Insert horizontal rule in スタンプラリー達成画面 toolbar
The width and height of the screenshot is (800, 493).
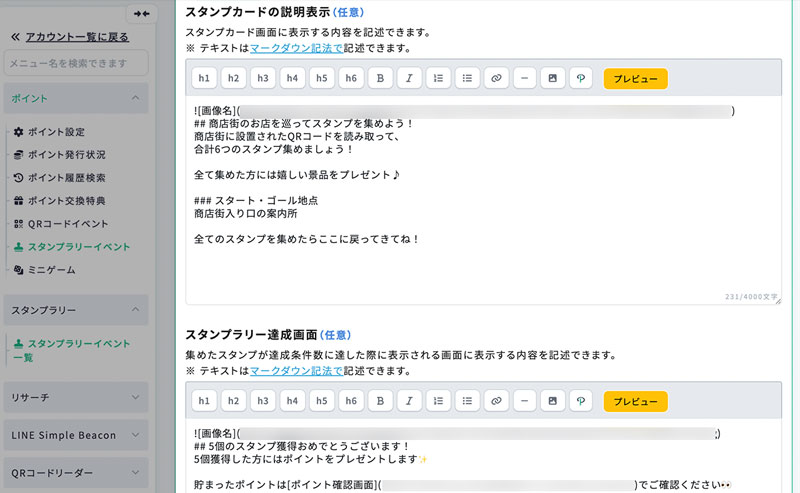pos(524,401)
